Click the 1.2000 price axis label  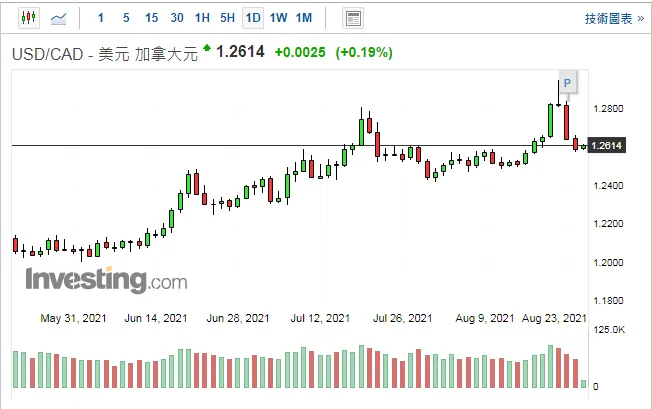pos(608,262)
